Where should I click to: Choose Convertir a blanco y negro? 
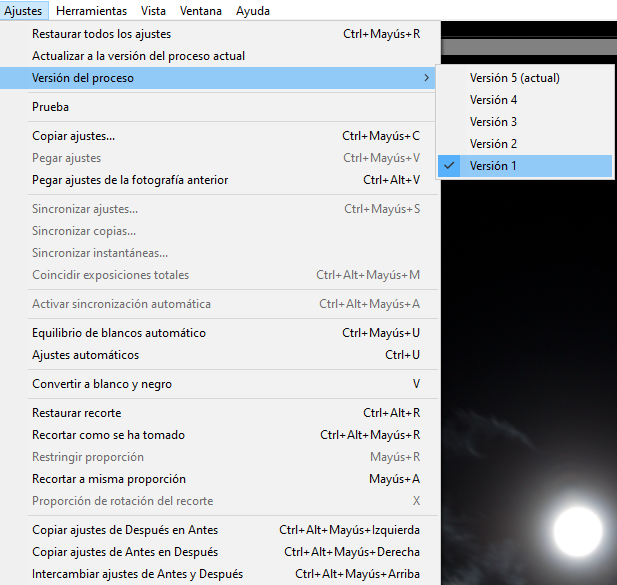(218, 384)
